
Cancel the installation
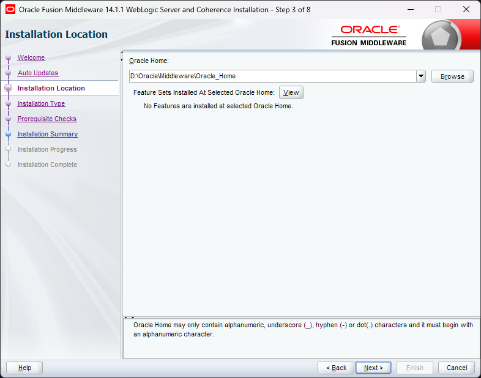(457, 368)
